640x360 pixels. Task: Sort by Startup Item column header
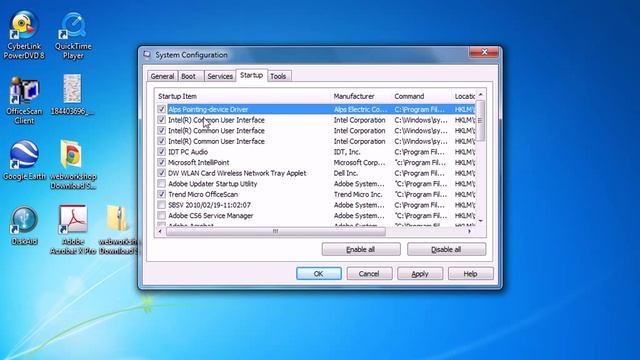tap(243, 96)
